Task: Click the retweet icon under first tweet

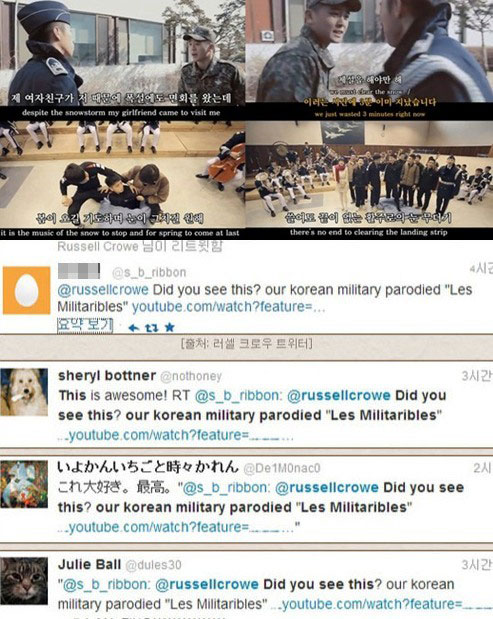Action: tap(152, 328)
